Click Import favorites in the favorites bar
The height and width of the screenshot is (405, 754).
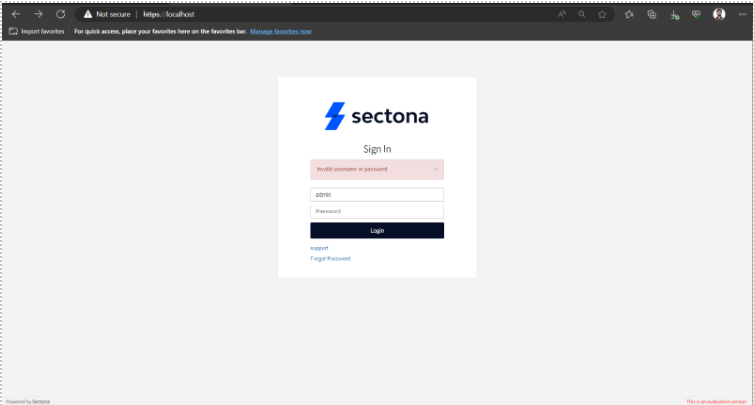(37, 32)
